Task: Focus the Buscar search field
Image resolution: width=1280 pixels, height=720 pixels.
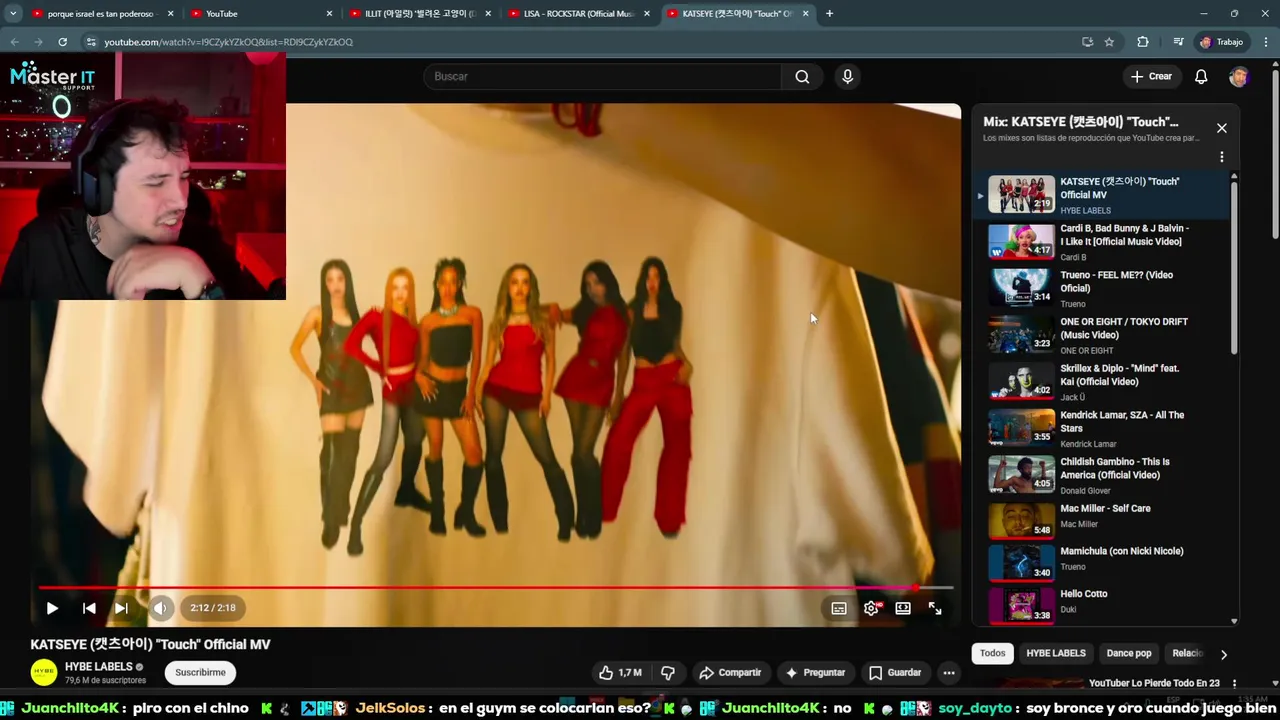Action: 602,77
